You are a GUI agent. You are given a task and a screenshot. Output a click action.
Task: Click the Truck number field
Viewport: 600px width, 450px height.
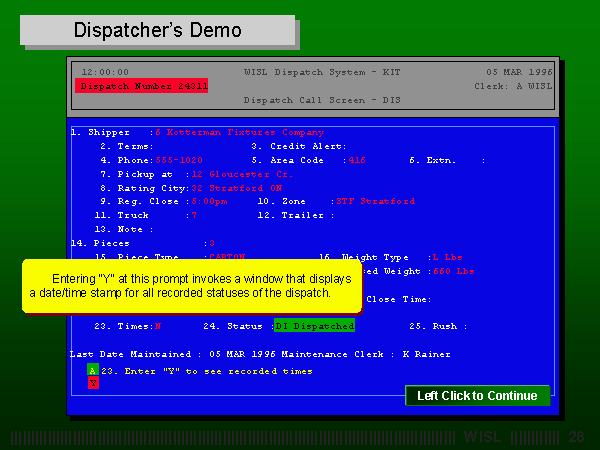[193, 215]
